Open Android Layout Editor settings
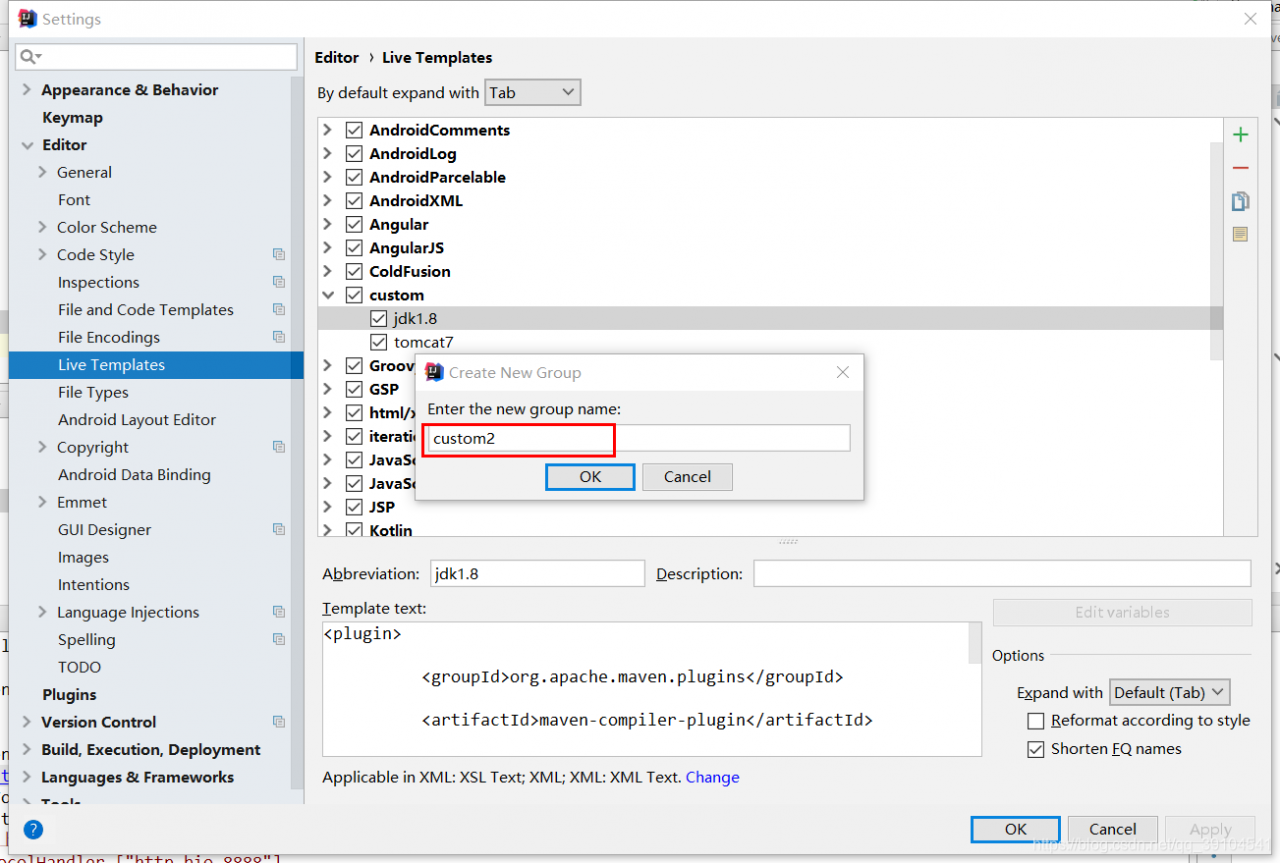 click(137, 420)
